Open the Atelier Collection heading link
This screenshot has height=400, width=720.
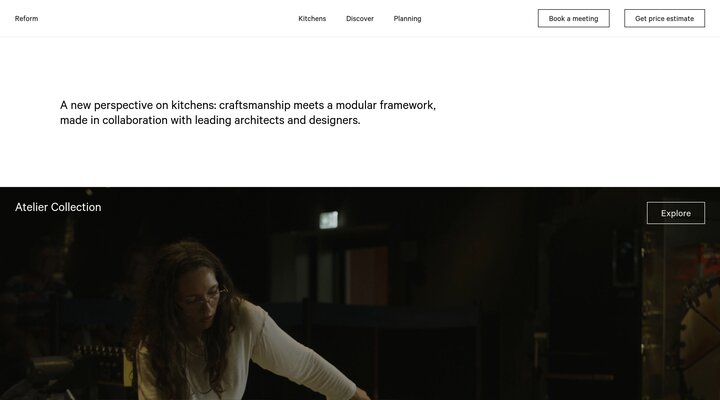click(x=58, y=207)
